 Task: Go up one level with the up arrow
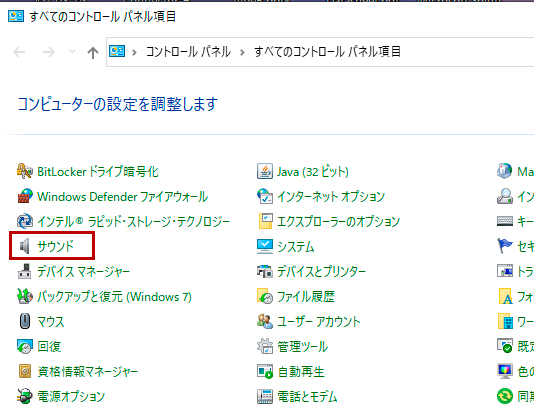click(93, 52)
